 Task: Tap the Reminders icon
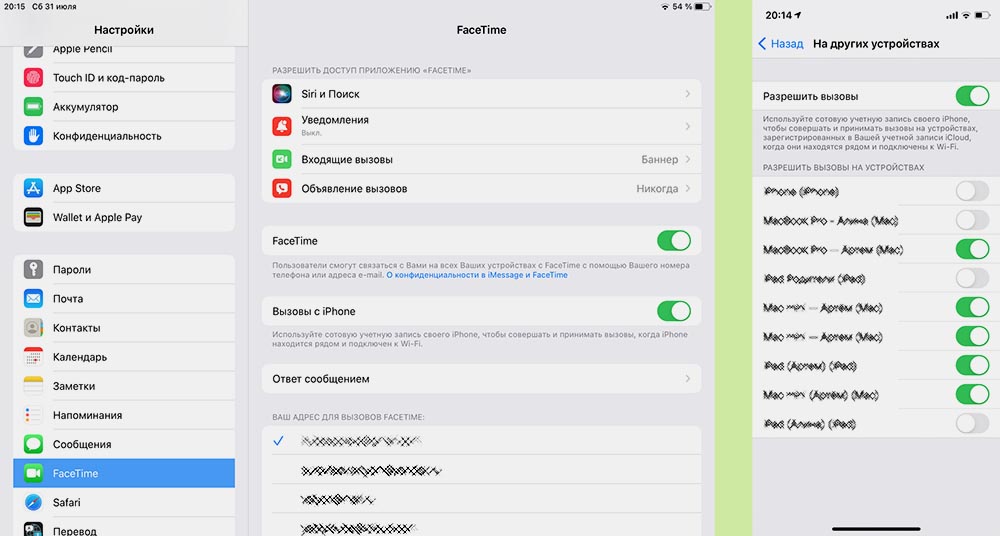33,415
